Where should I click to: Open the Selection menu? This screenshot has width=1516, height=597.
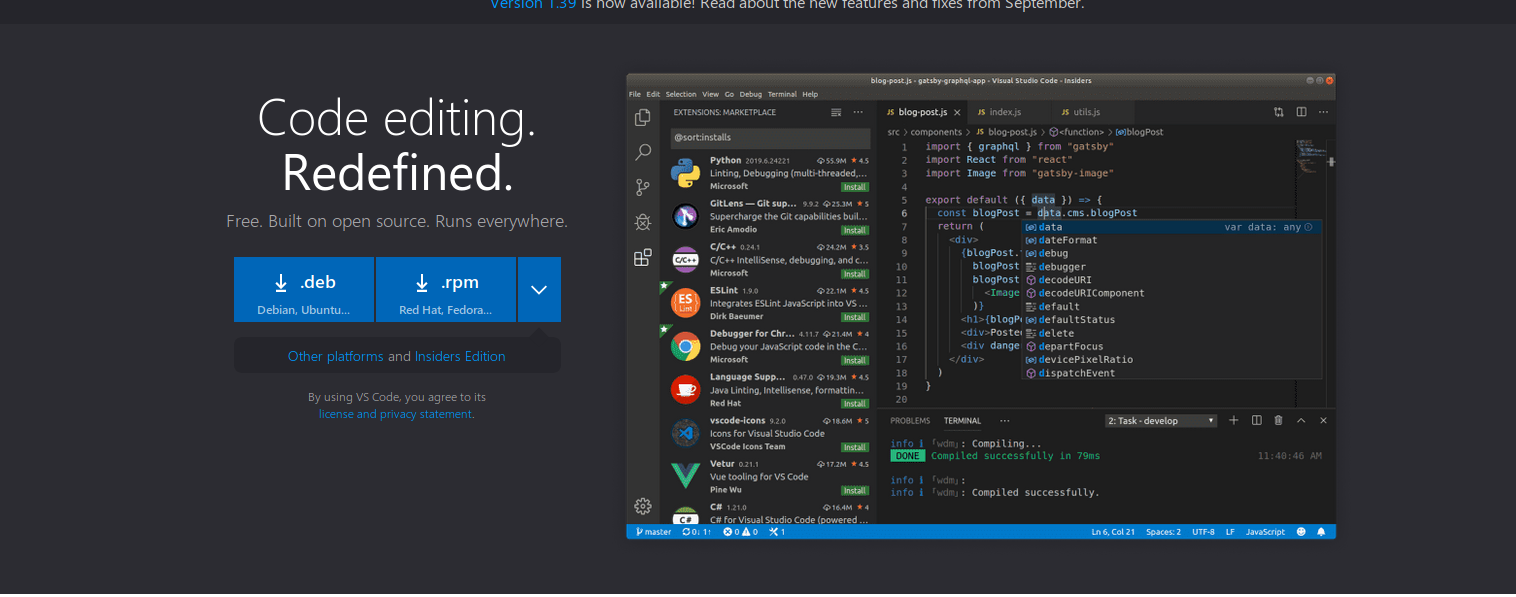pos(681,94)
